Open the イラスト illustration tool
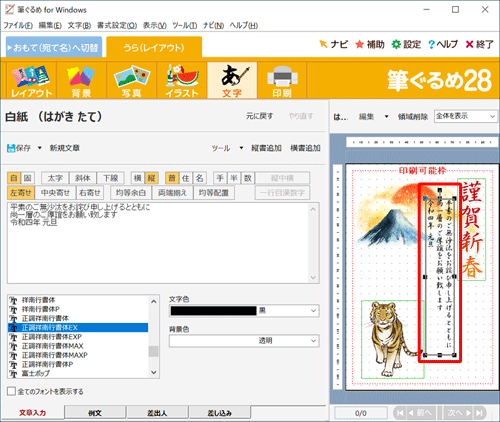Viewport: 500px width, 422px height. 182,80
